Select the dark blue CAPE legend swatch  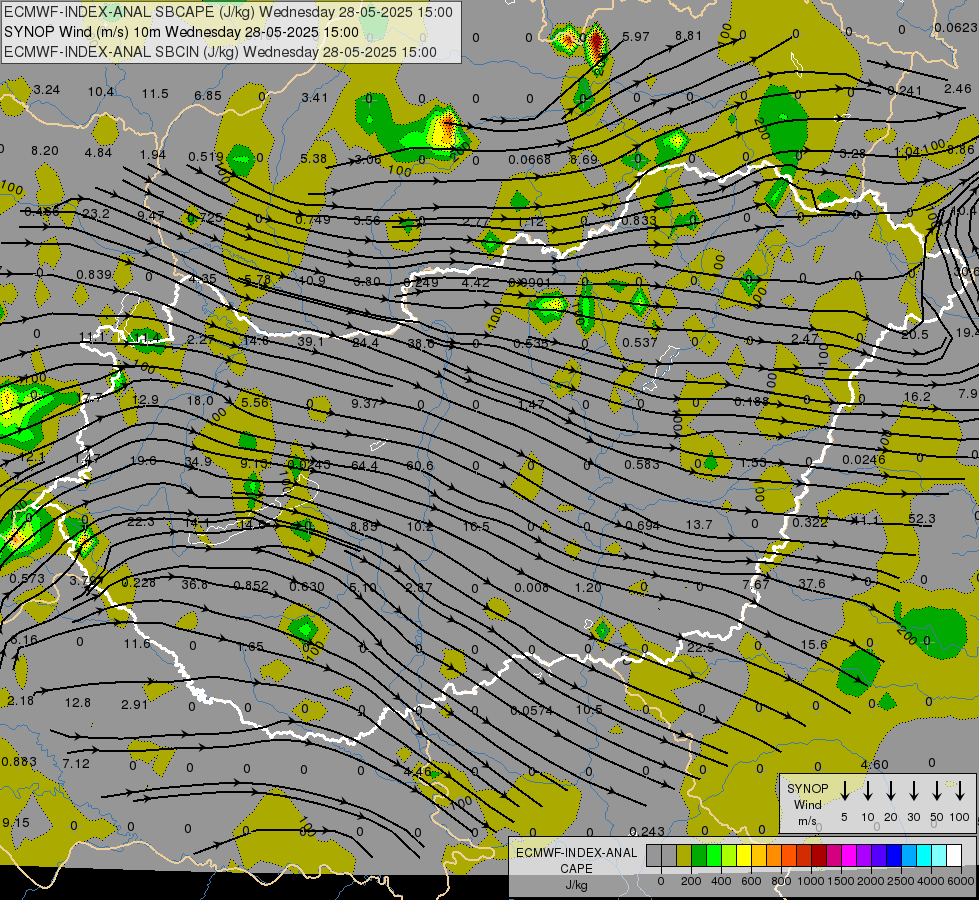click(x=894, y=855)
